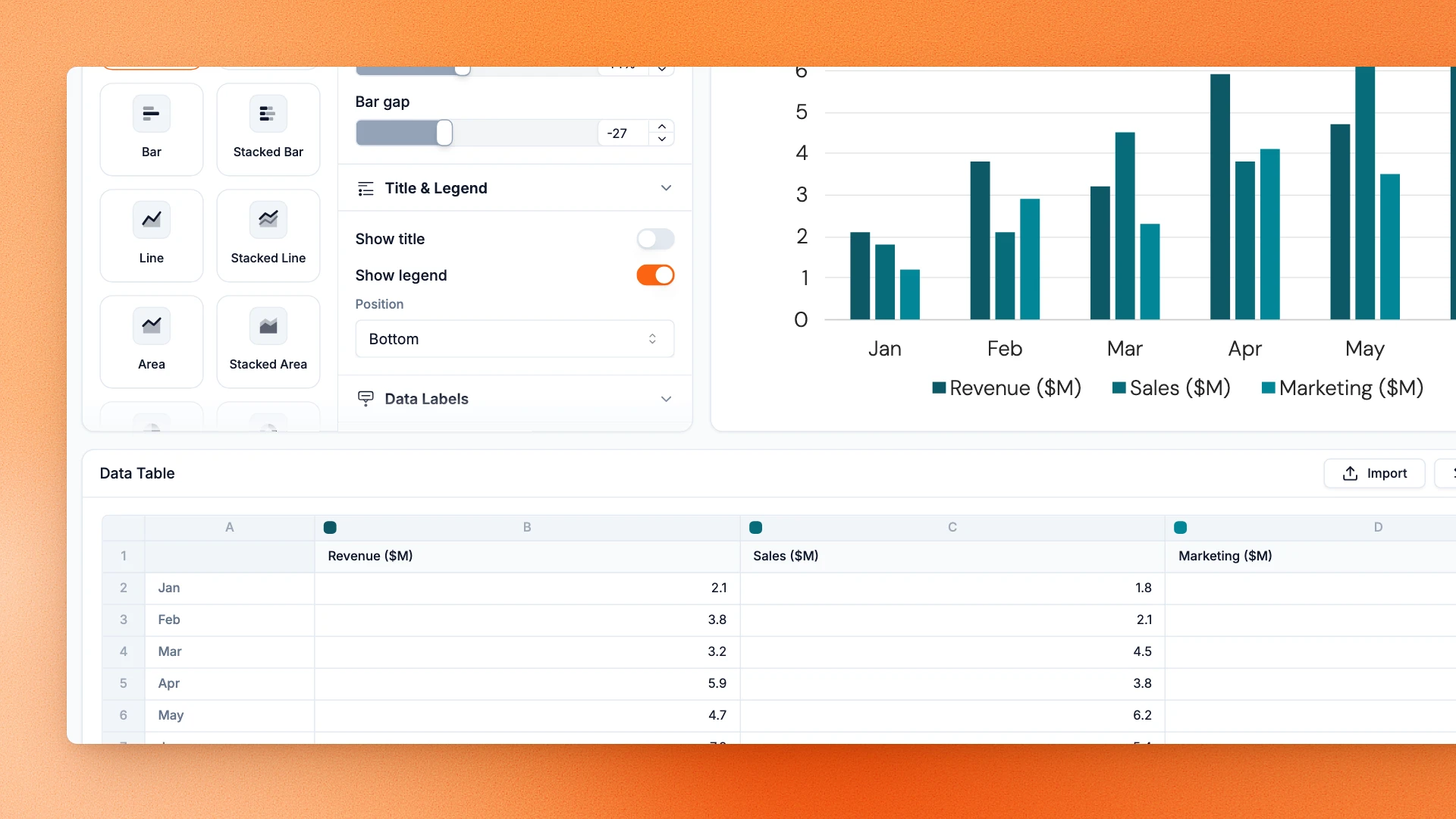Turn off the Show legend switch
1456x819 pixels.
(x=655, y=275)
